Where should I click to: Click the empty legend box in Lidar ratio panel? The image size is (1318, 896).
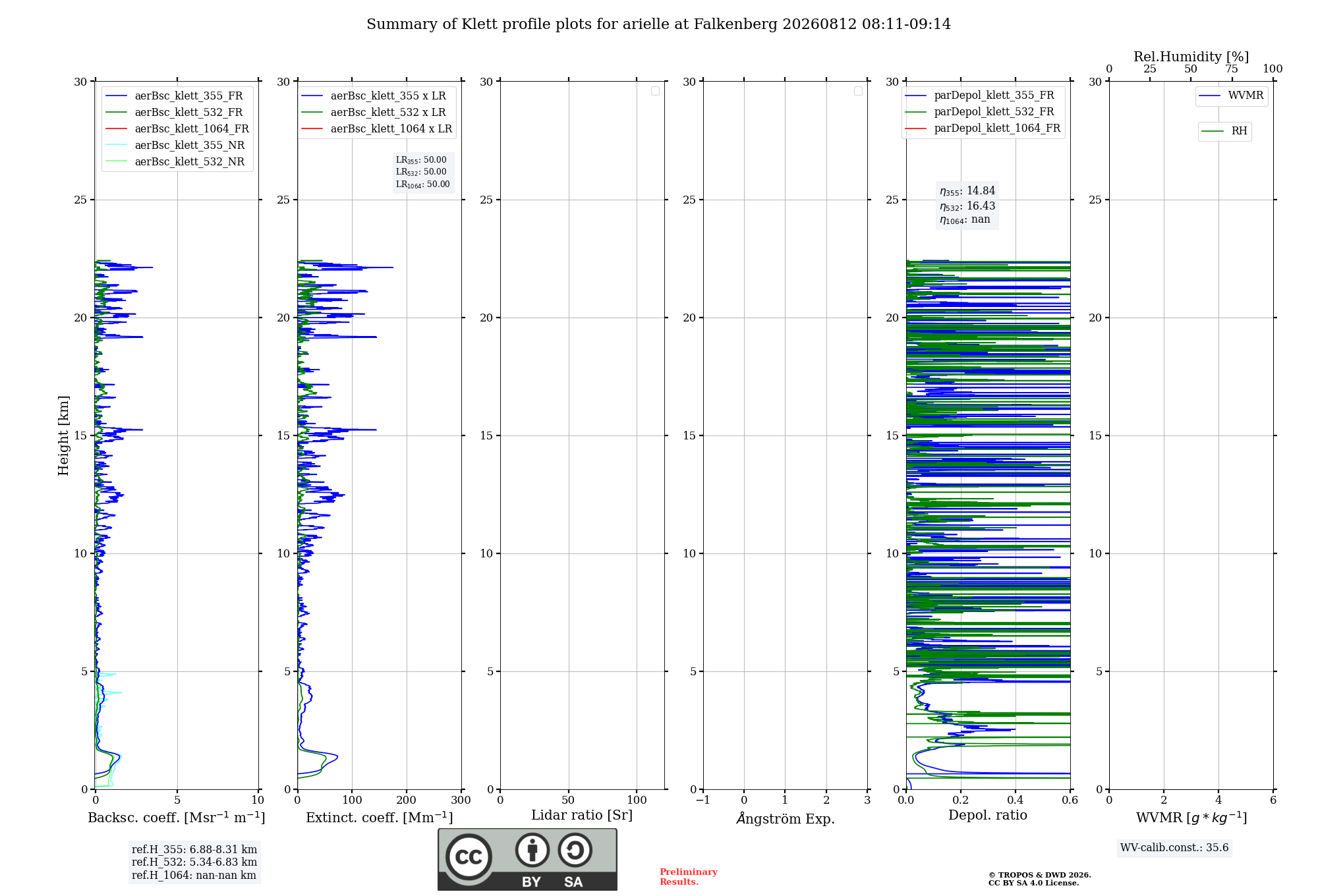[x=655, y=91]
